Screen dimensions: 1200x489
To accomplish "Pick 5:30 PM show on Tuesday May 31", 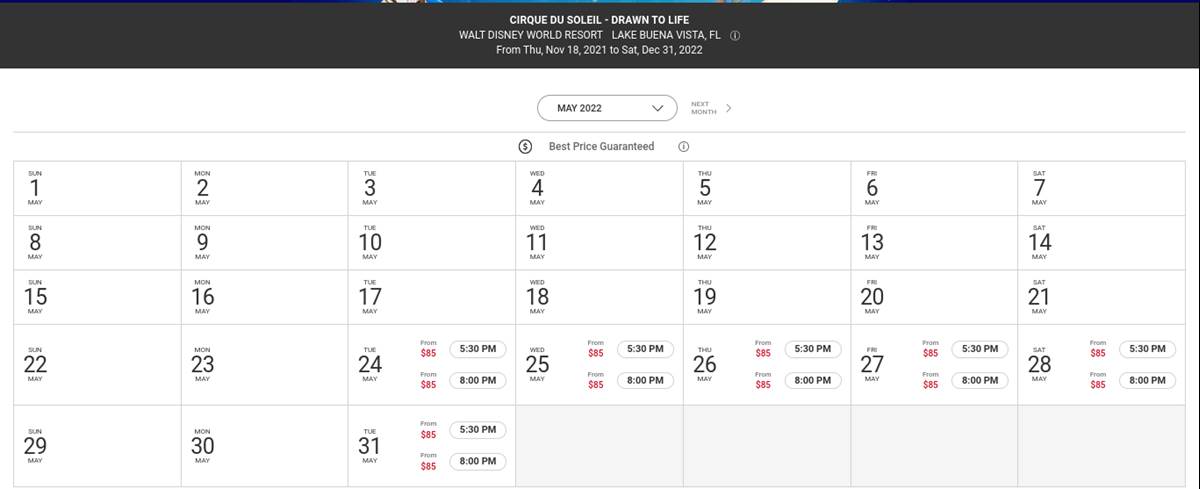I will click(478, 430).
